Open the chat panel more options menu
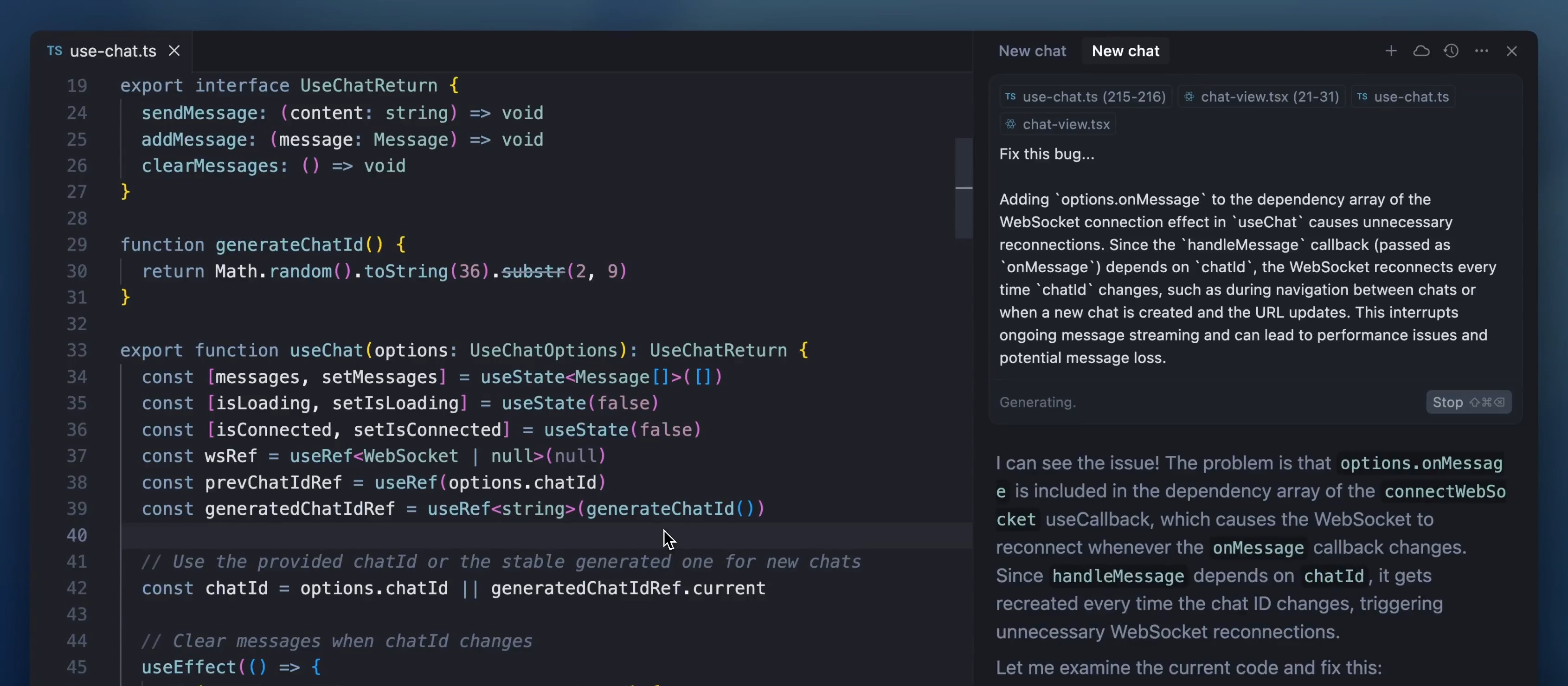The image size is (1568, 686). click(x=1482, y=51)
